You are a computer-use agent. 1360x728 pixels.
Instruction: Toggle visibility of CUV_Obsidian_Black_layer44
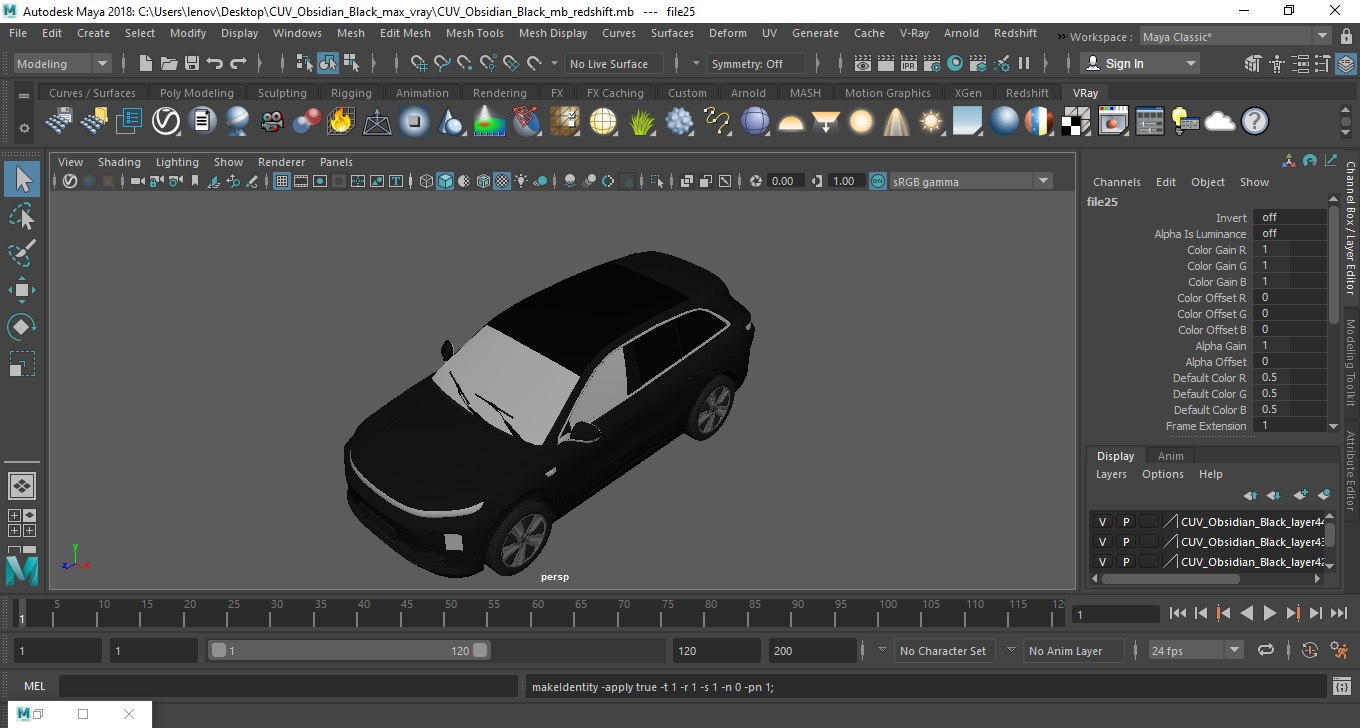(1102, 522)
